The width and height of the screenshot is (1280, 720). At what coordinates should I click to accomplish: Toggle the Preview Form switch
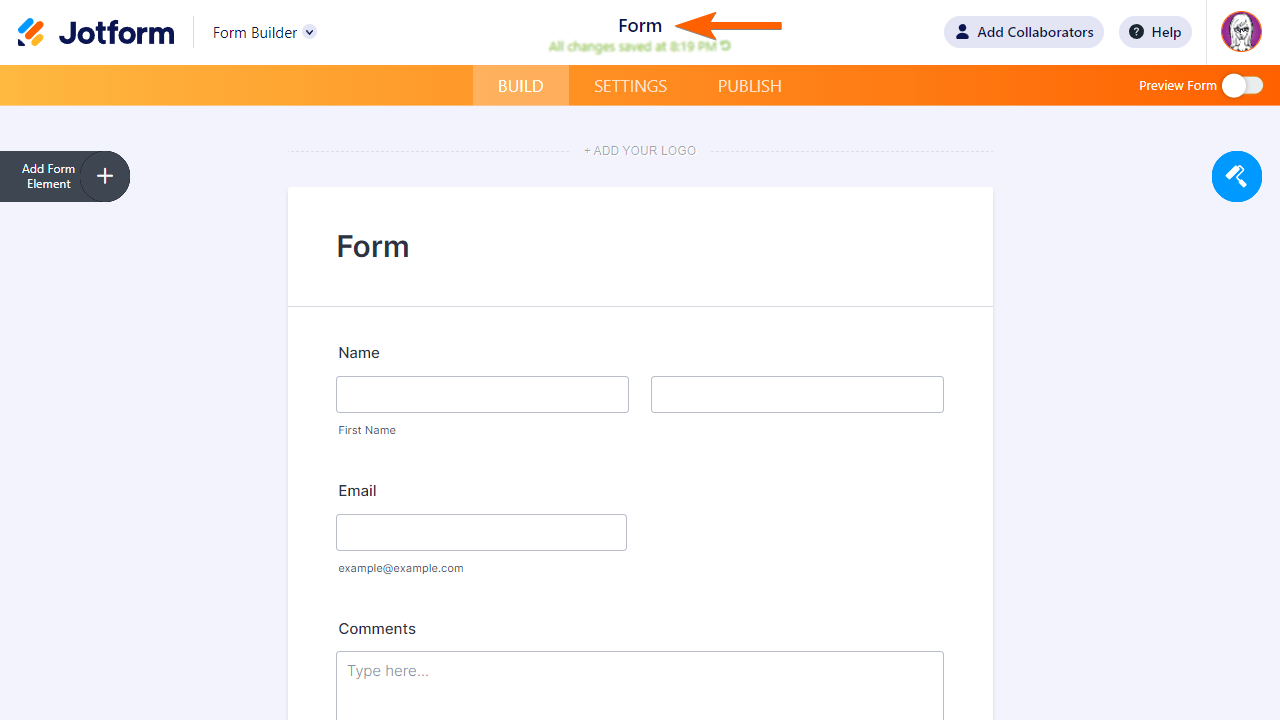pos(1242,86)
